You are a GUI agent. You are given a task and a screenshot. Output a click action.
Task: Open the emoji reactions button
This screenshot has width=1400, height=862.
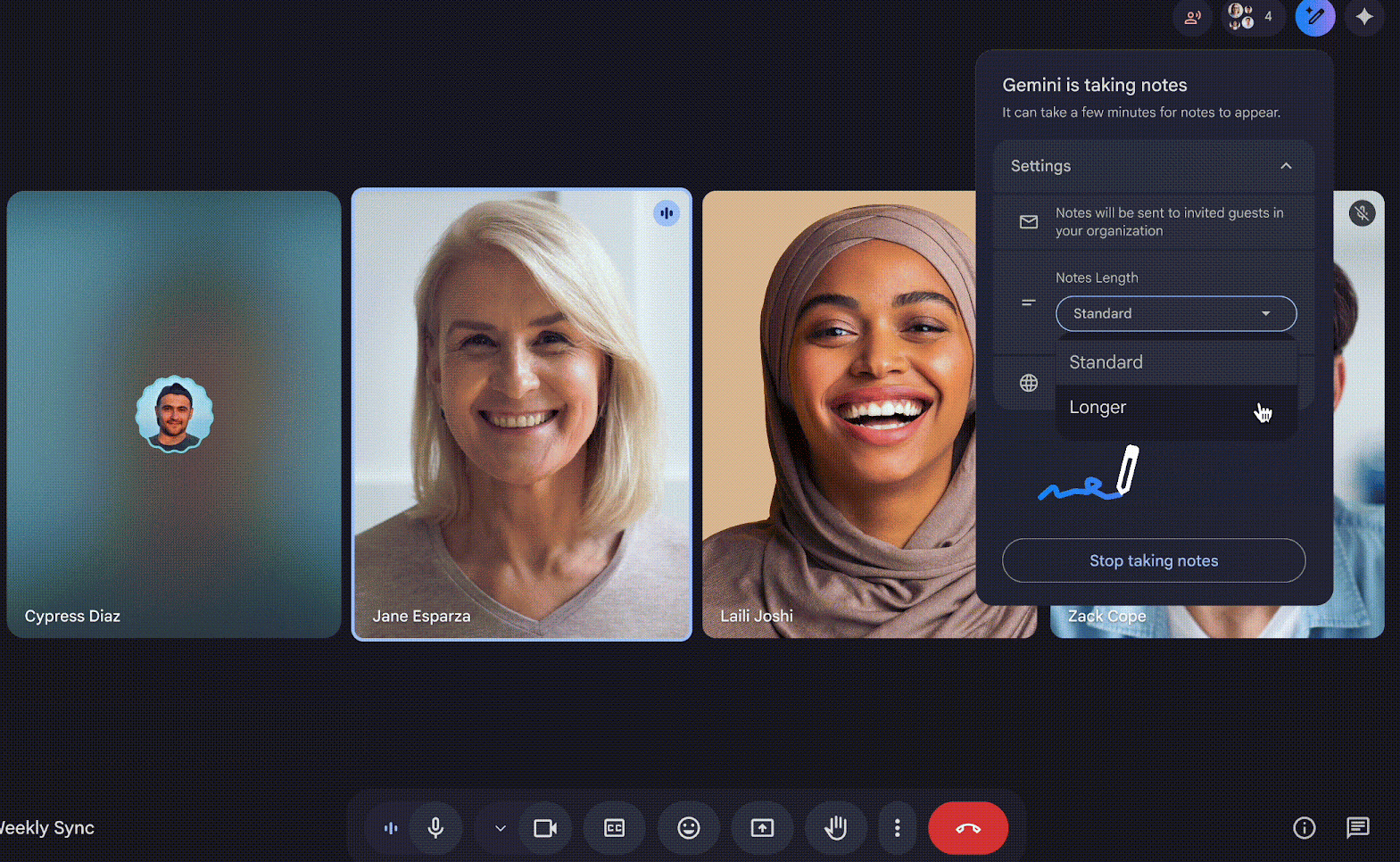[x=688, y=828]
